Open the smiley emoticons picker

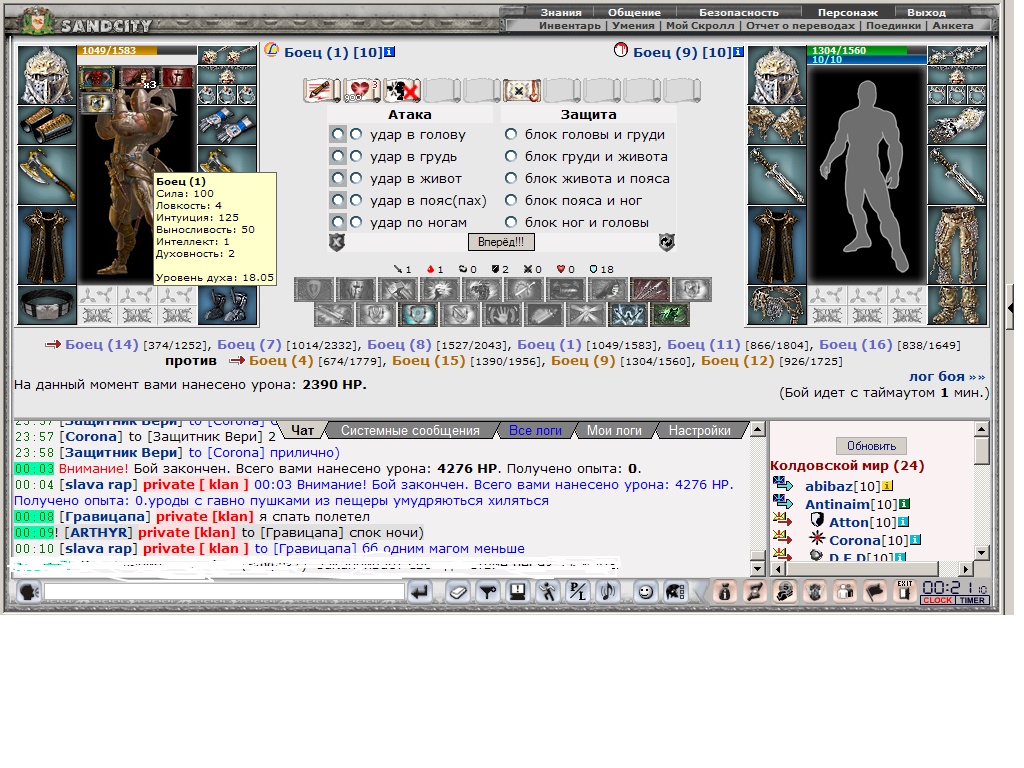(x=645, y=592)
